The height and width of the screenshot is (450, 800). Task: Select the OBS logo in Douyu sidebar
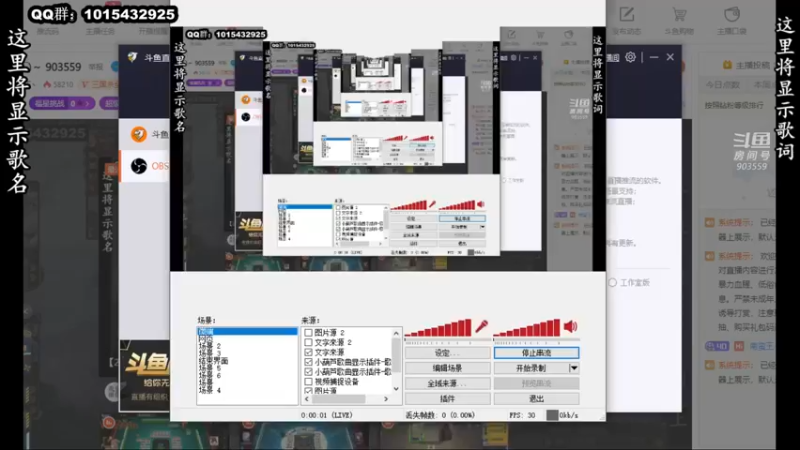tap(139, 166)
